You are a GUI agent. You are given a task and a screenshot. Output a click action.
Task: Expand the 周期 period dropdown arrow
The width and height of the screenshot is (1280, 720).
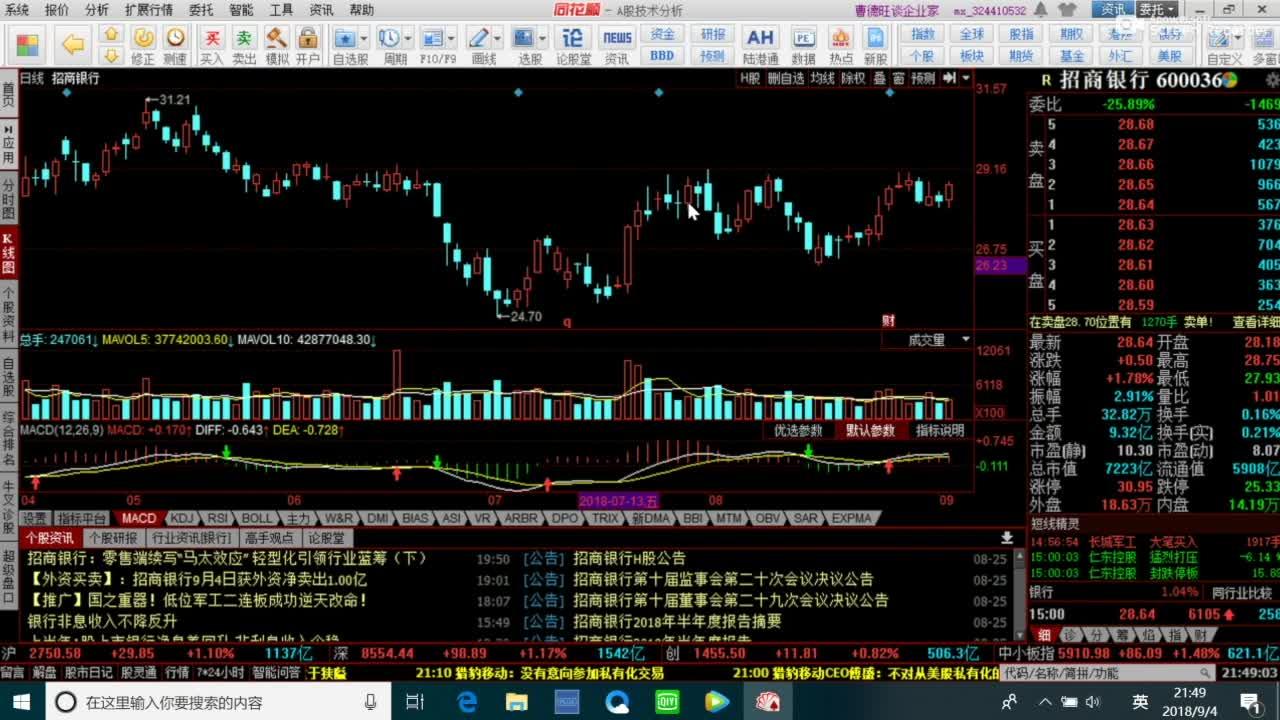pyautogui.click(x=410, y=38)
